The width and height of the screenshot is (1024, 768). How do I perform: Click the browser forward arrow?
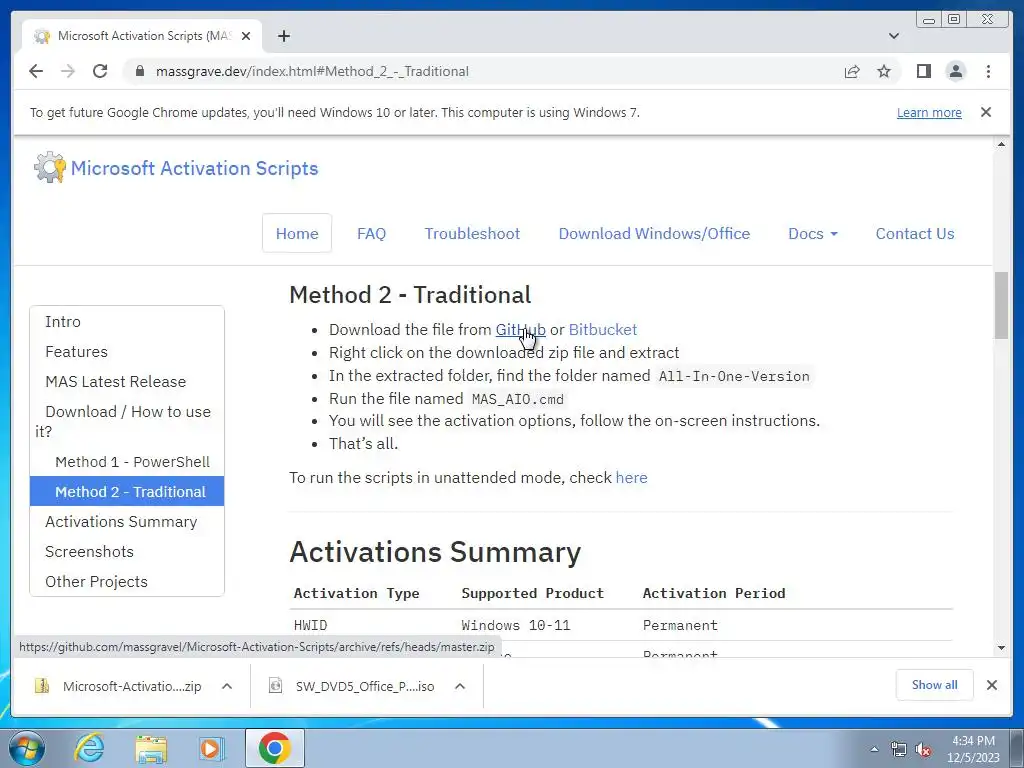[x=68, y=71]
